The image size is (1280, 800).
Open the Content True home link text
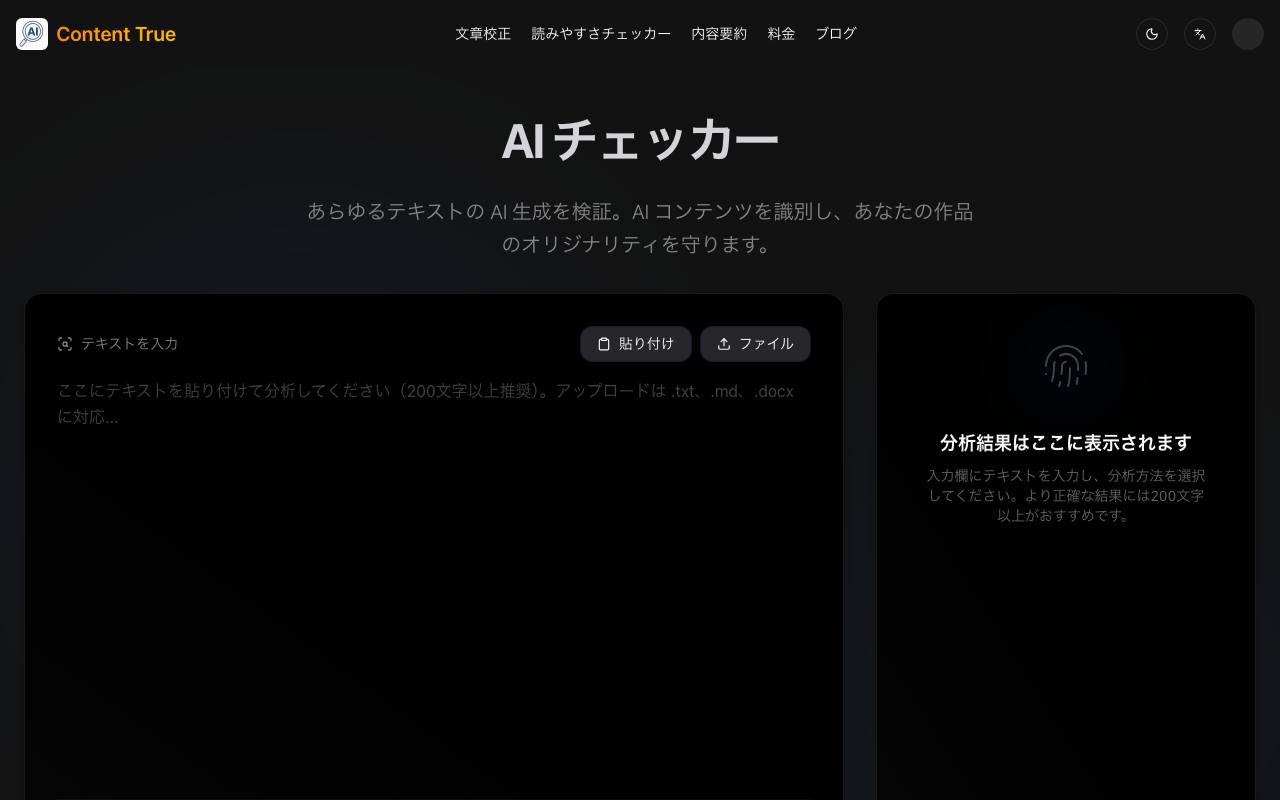[x=116, y=34]
